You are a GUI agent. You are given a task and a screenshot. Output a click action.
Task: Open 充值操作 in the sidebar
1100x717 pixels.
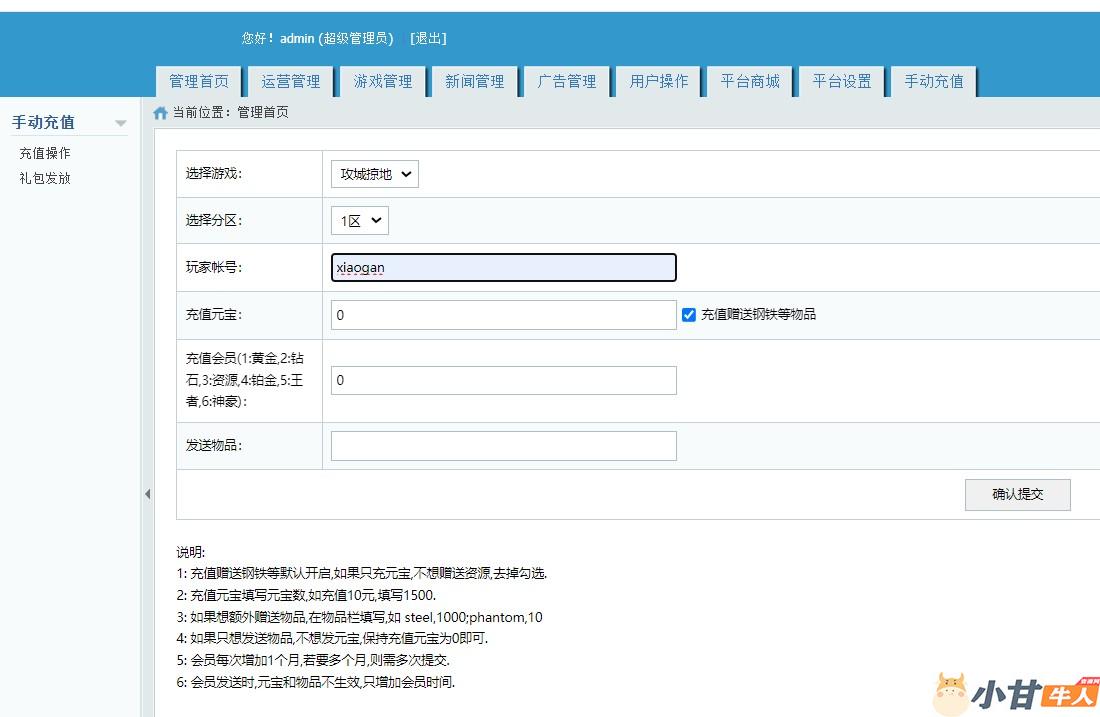point(45,153)
